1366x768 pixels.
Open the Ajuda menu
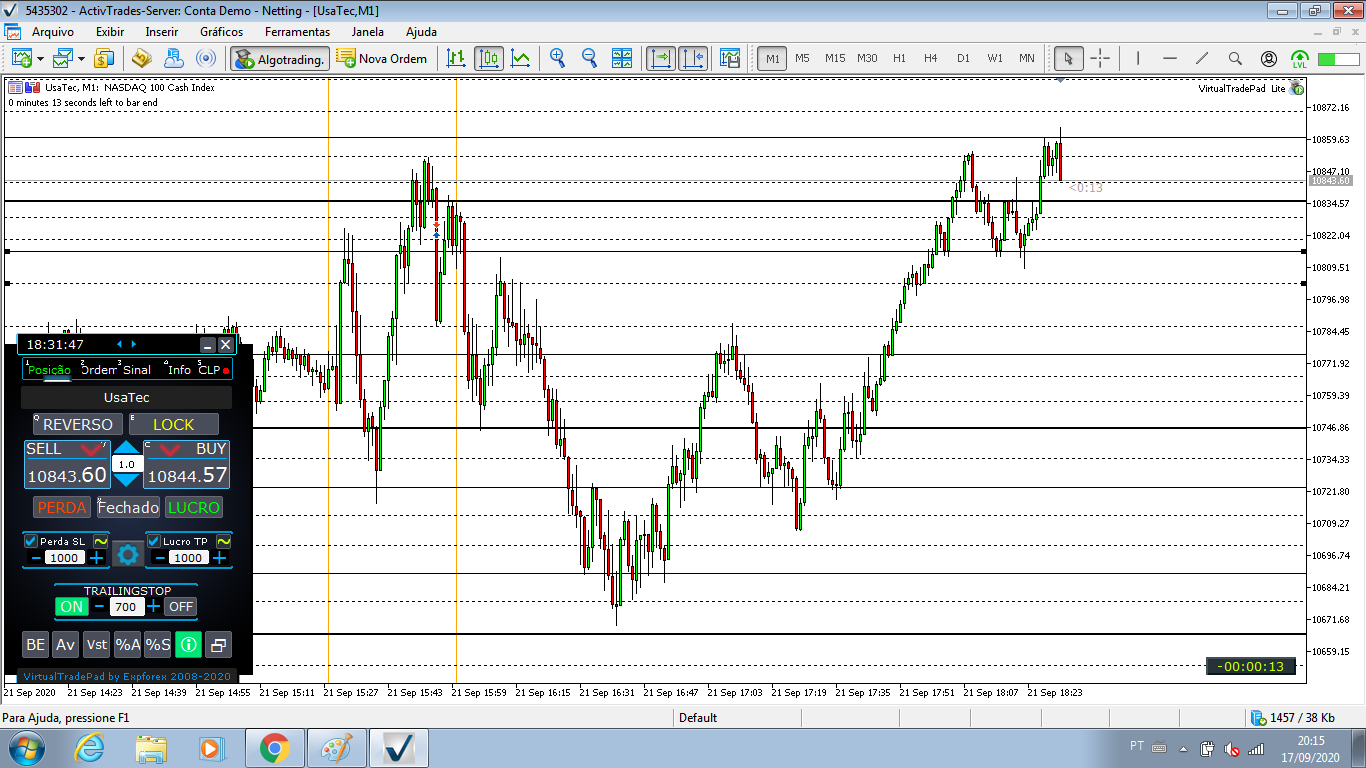[x=421, y=32]
